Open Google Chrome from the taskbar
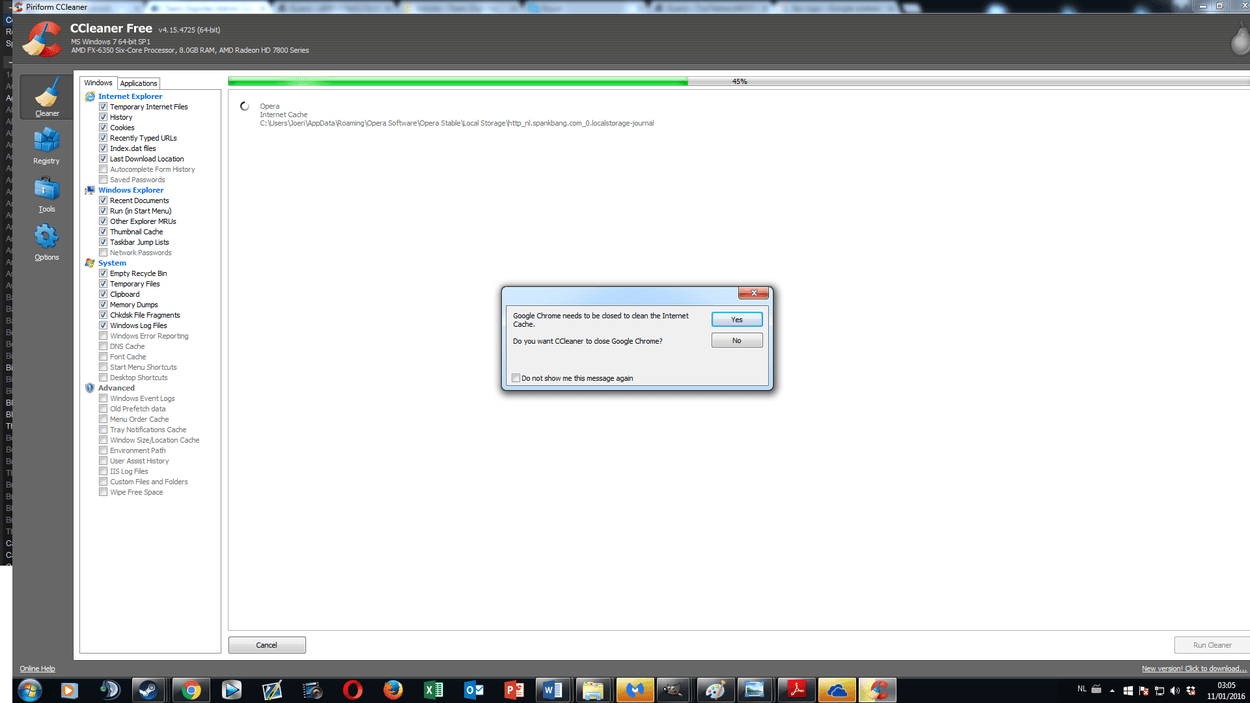 tap(190, 690)
